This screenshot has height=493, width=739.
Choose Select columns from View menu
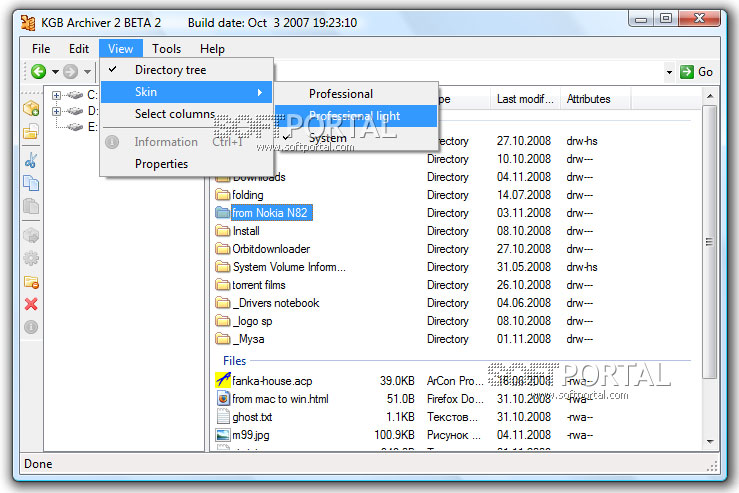187,114
